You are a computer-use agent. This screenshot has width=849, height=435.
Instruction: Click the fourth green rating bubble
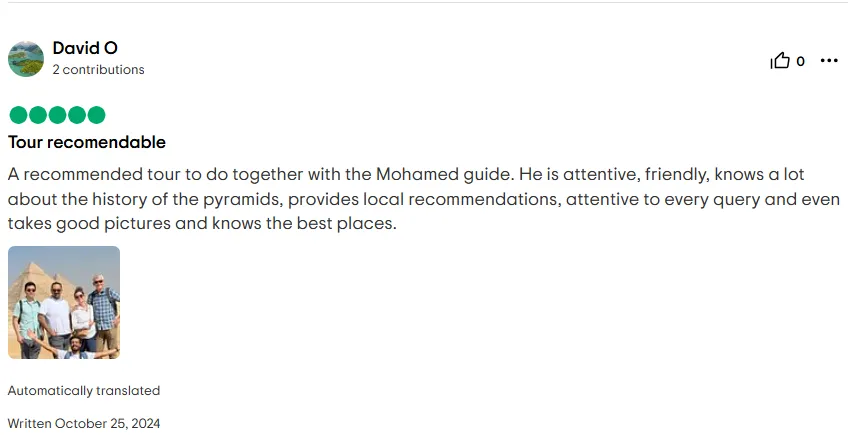click(77, 115)
